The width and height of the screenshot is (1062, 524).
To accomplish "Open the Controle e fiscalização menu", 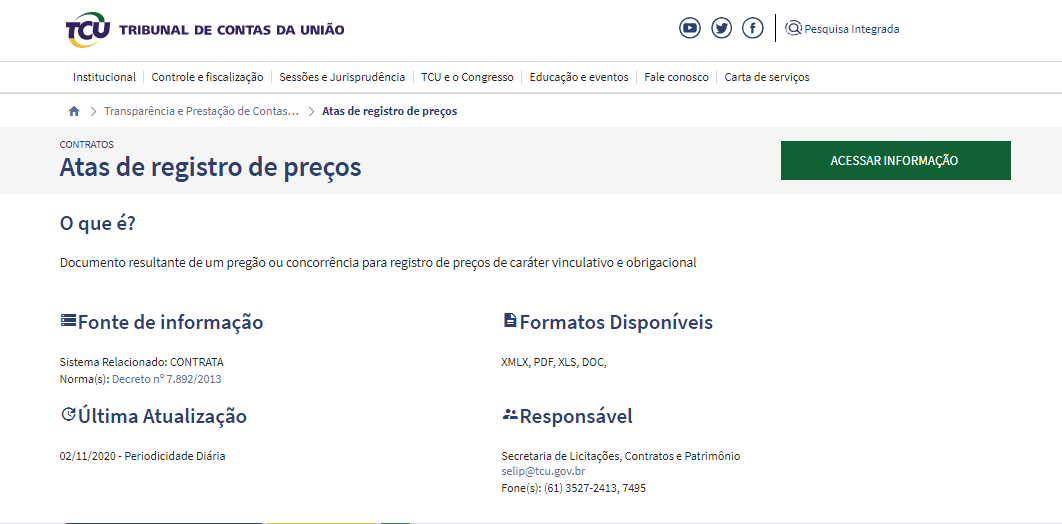I will click(207, 77).
